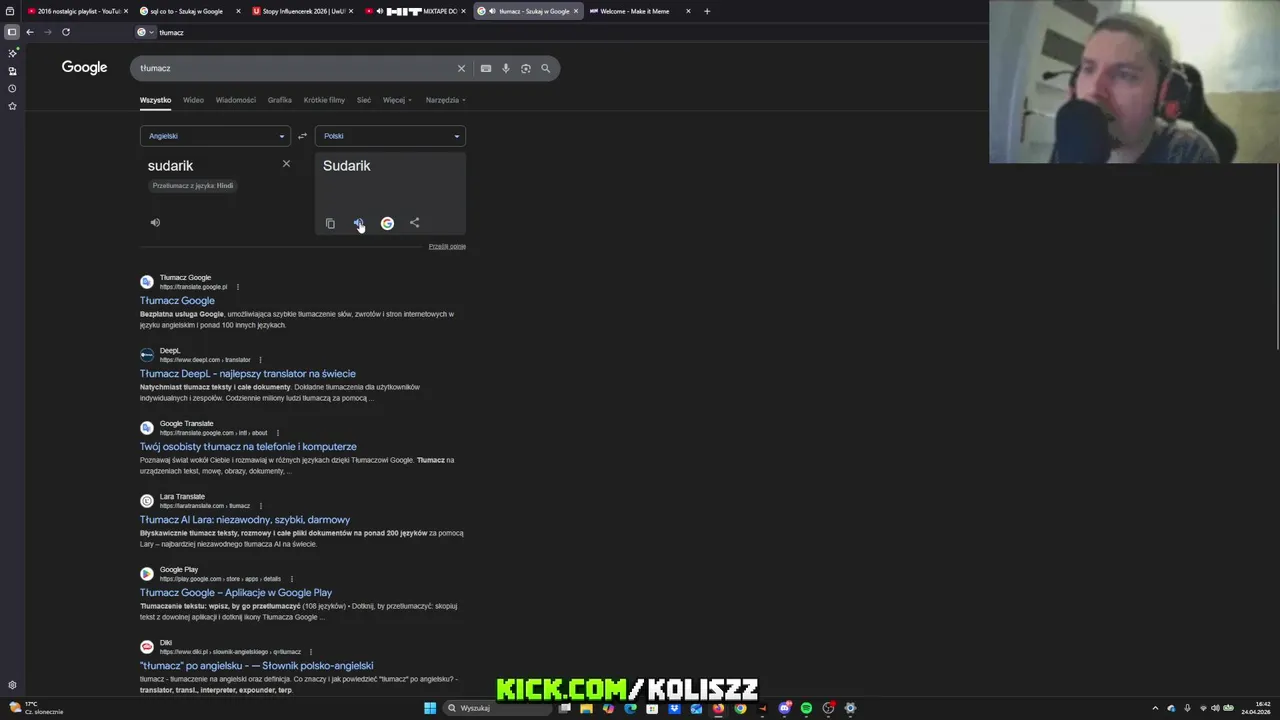The height and width of the screenshot is (720, 1280).
Task: Open the Diki 'tłumacz po angielsku' result
Action: tap(257, 666)
